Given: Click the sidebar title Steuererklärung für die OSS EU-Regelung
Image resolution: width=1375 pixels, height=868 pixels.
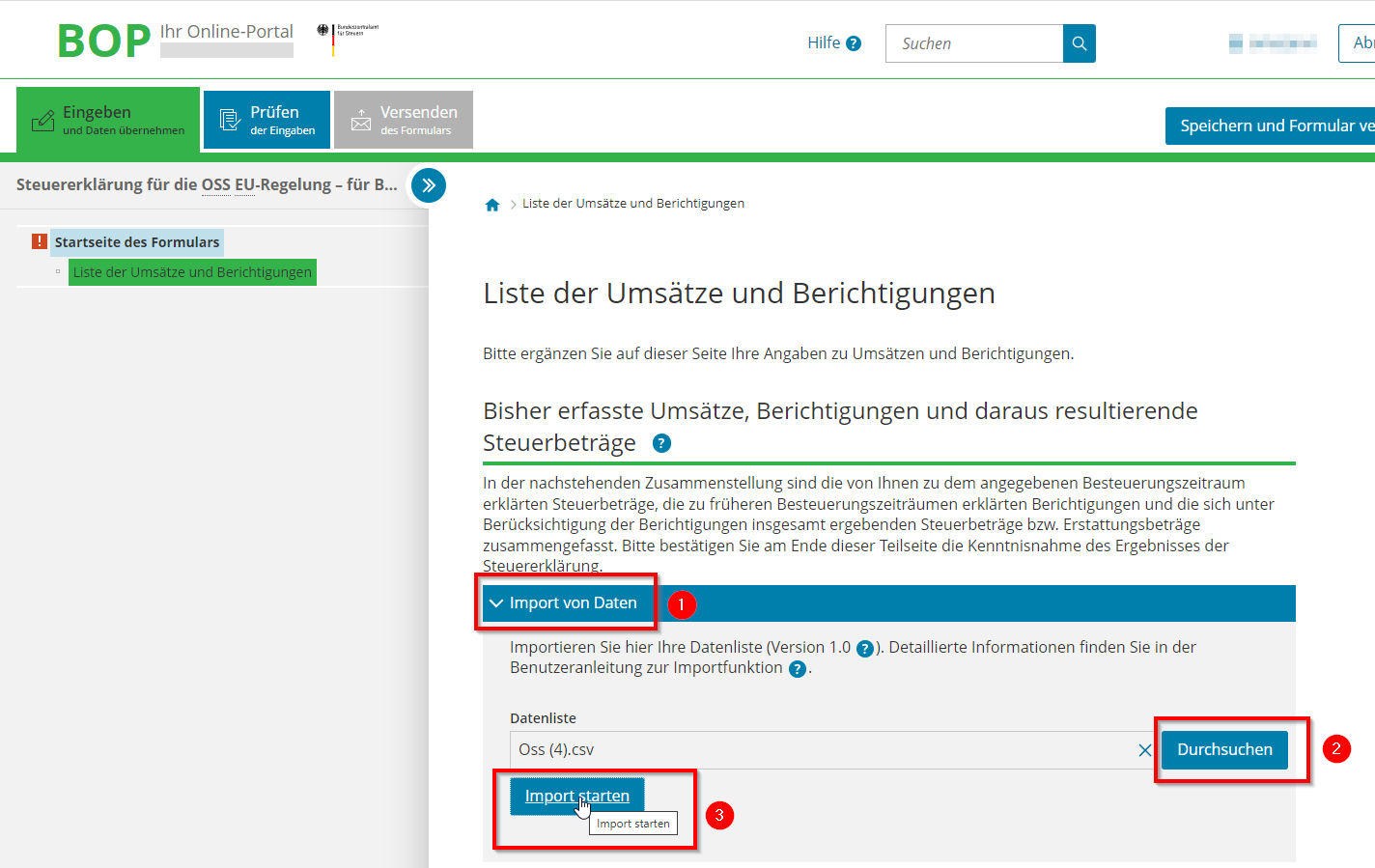Looking at the screenshot, I should point(207,184).
